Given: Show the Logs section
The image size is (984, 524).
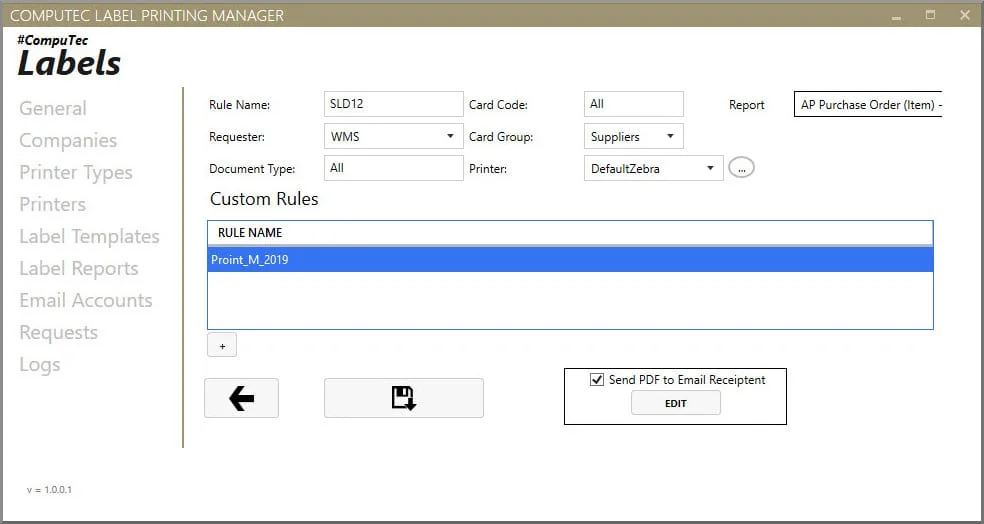Looking at the screenshot, I should (x=40, y=365).
